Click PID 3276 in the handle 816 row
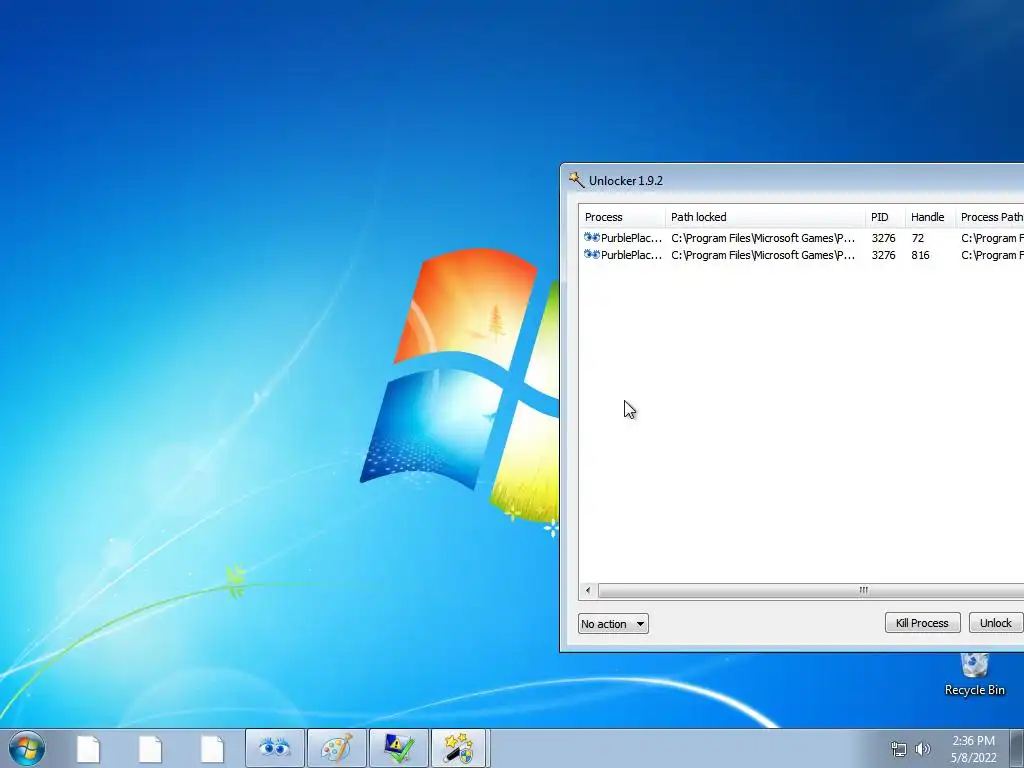Screen dimensions: 1024x768 point(884,255)
